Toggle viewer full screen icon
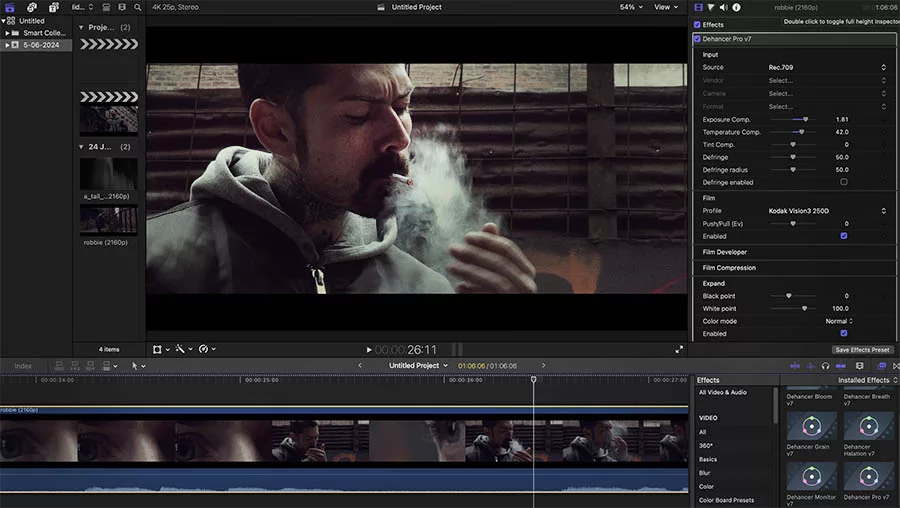 [x=679, y=350]
